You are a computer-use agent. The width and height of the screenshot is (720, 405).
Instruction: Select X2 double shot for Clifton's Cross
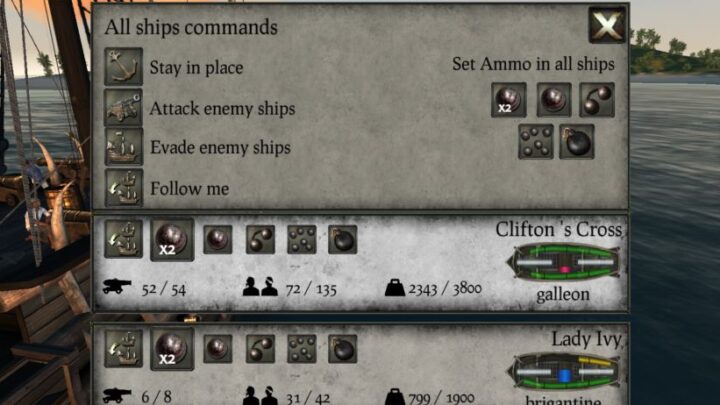coord(172,240)
